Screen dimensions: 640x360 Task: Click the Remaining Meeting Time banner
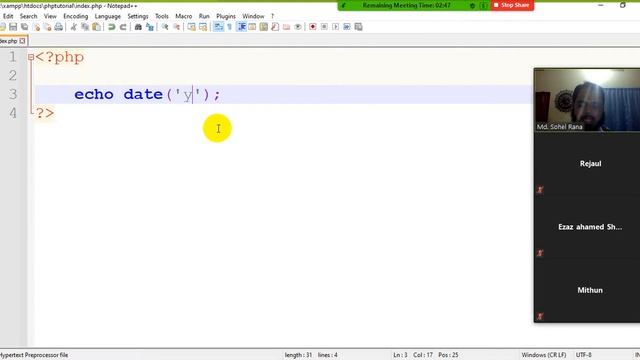tap(407, 5)
